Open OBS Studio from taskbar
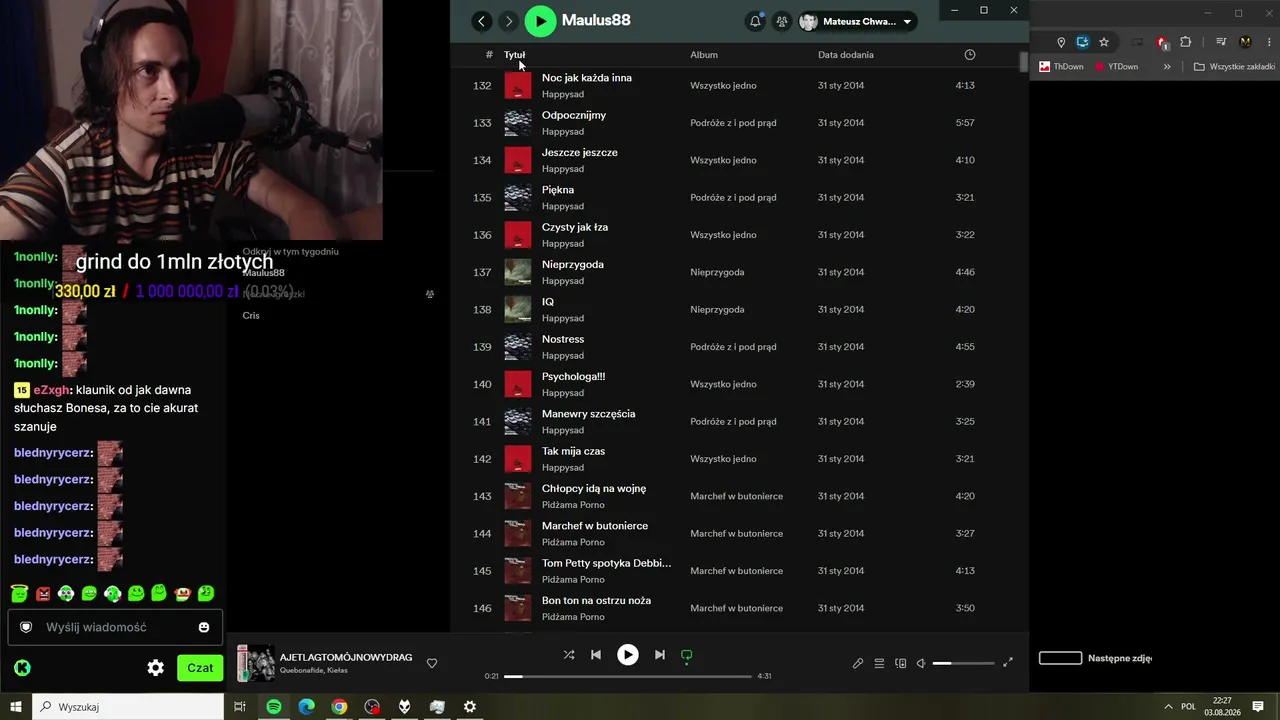 pyautogui.click(x=372, y=707)
